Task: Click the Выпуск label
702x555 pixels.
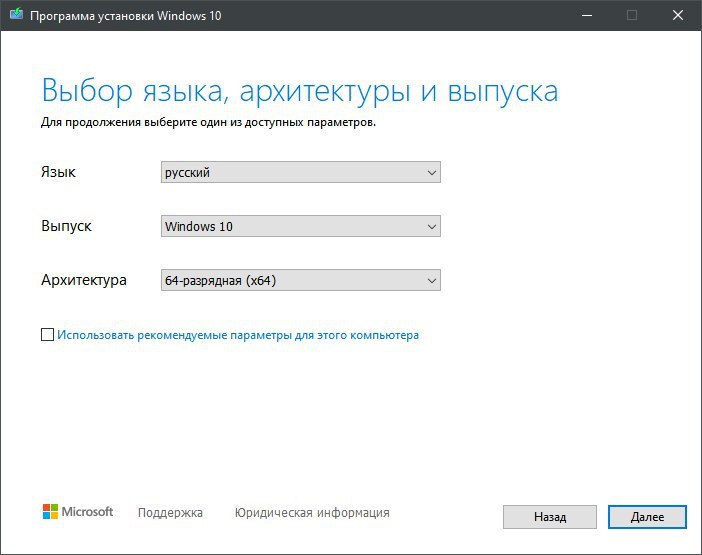Action: click(66, 226)
